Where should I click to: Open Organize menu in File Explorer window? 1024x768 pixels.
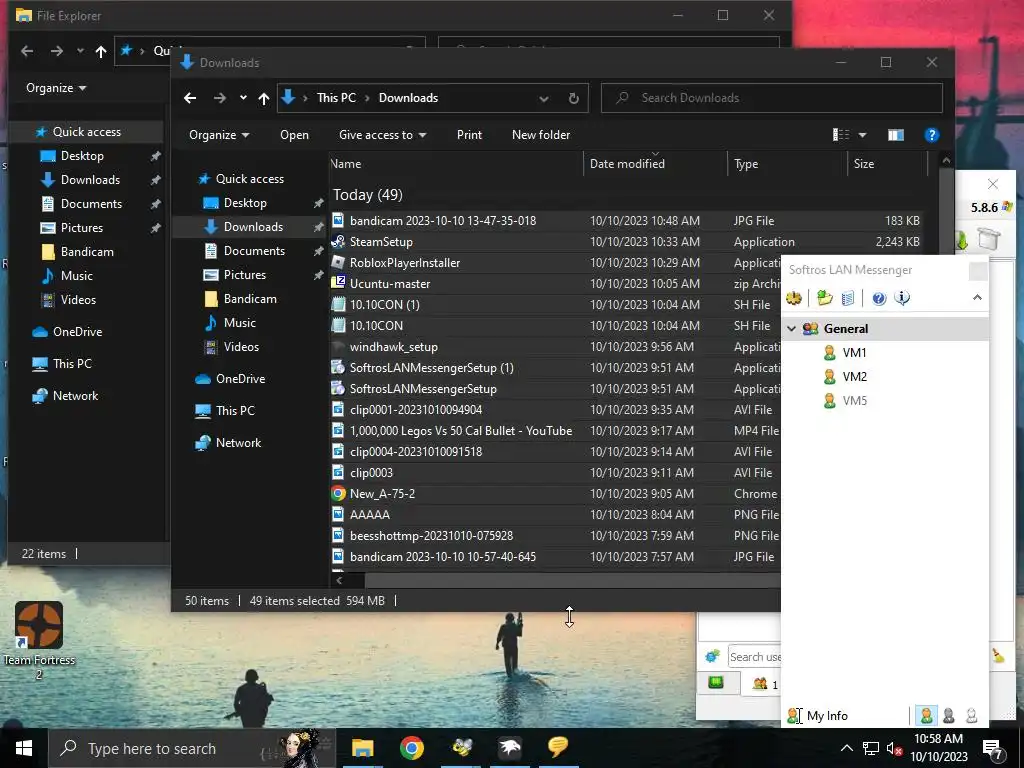56,88
